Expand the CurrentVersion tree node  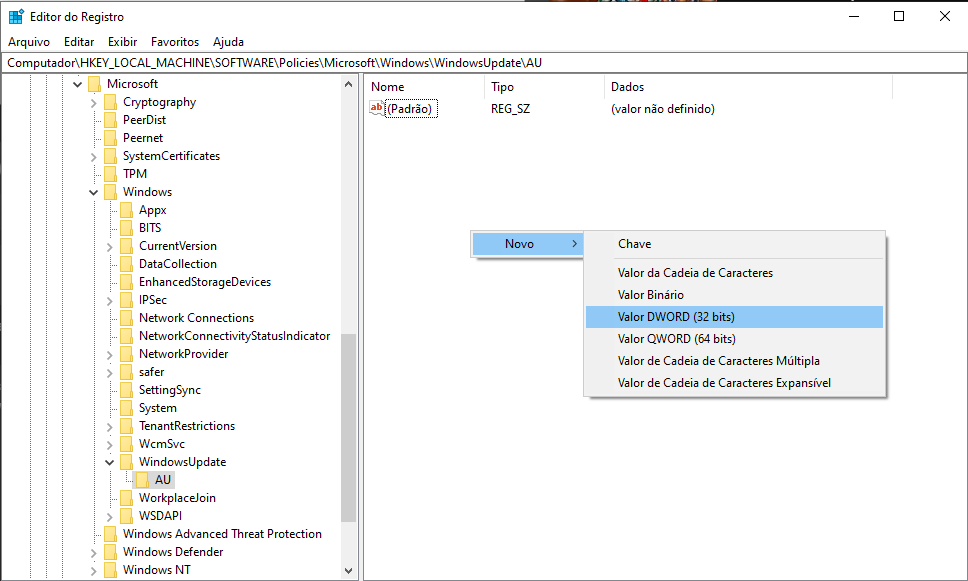[x=110, y=246]
